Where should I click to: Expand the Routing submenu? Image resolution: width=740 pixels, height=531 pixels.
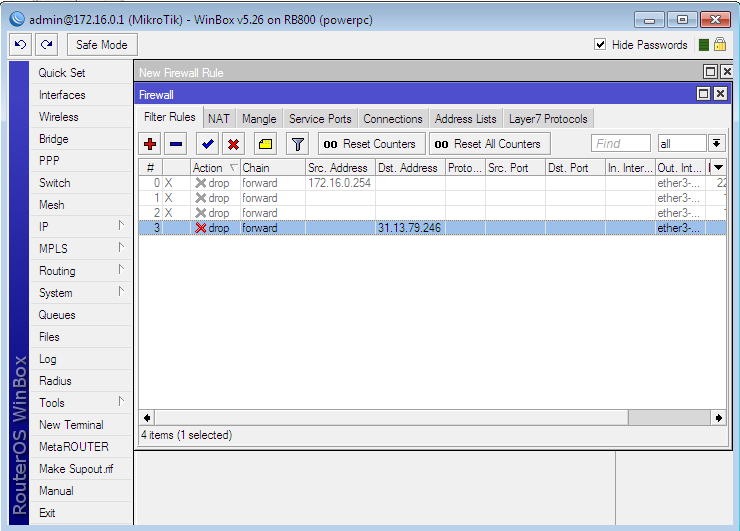pos(121,270)
